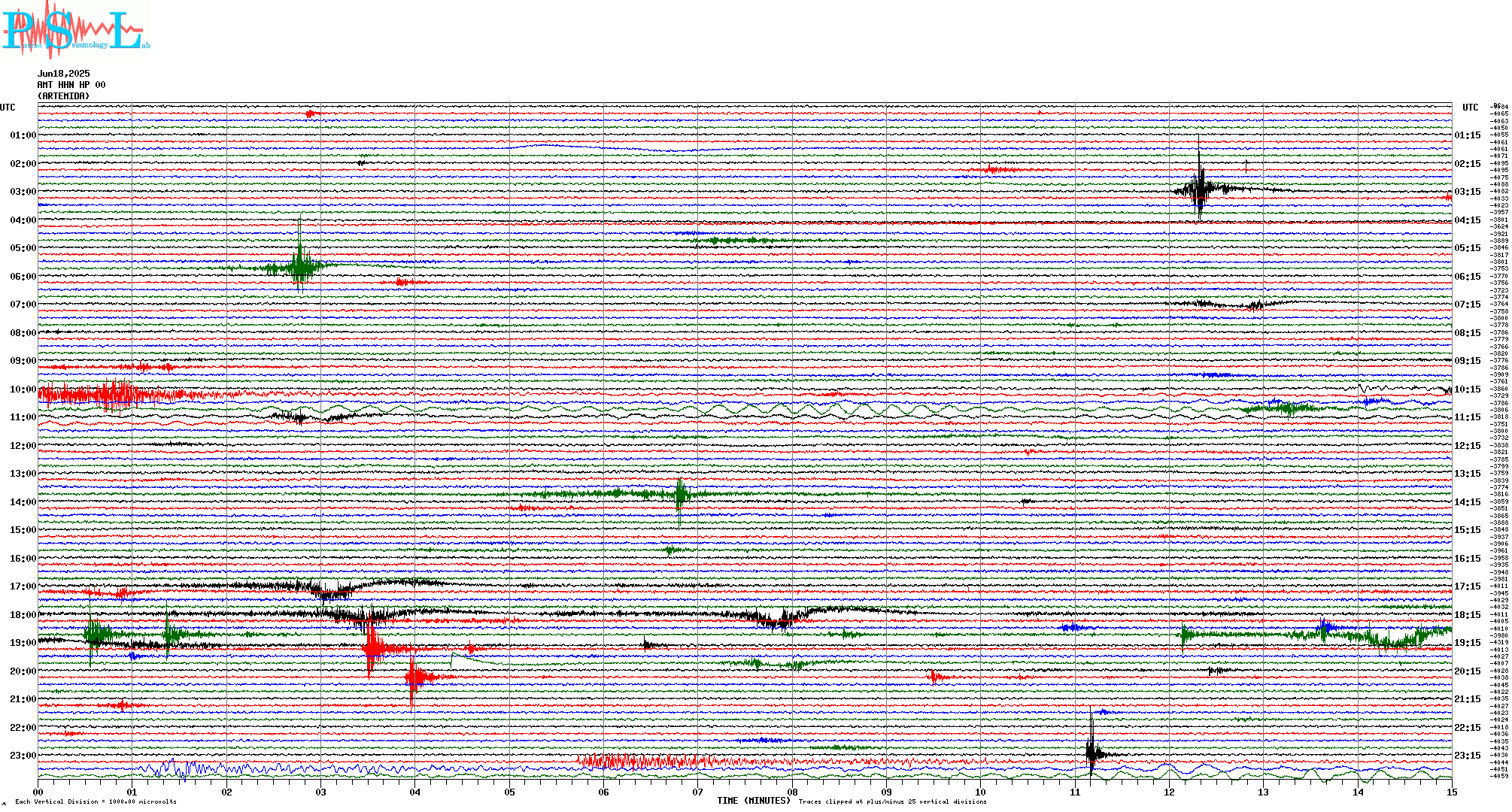
Task: Click the 05:15 UTC label on right
Action: (1467, 248)
